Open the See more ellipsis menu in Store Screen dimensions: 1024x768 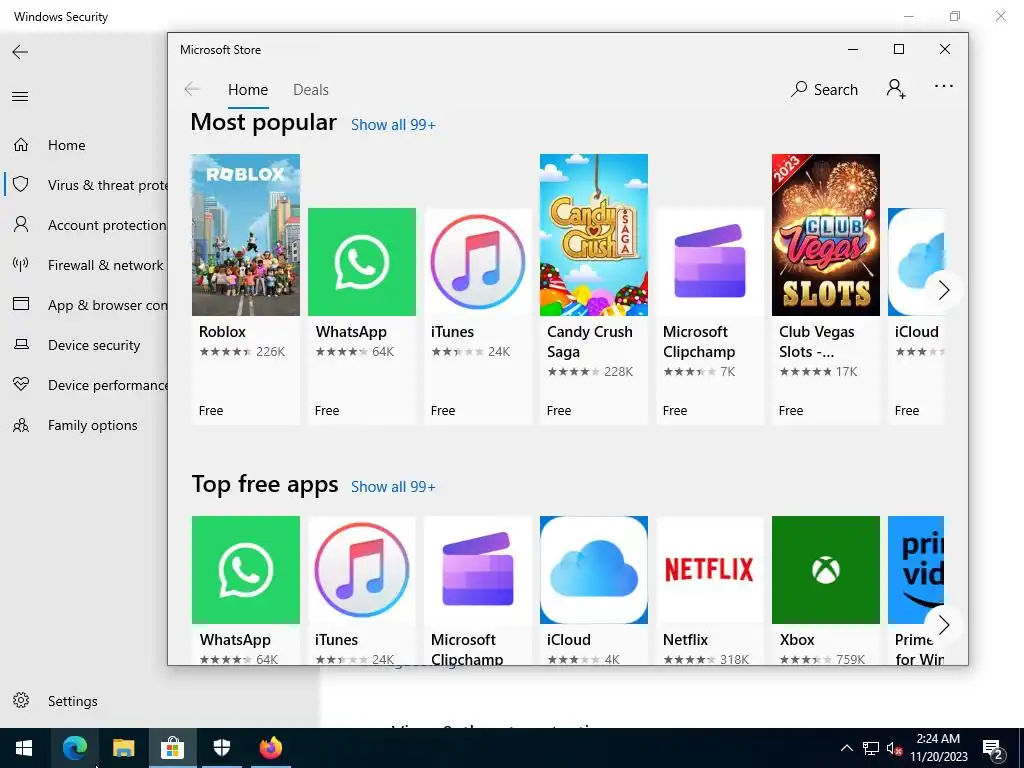tap(944, 86)
